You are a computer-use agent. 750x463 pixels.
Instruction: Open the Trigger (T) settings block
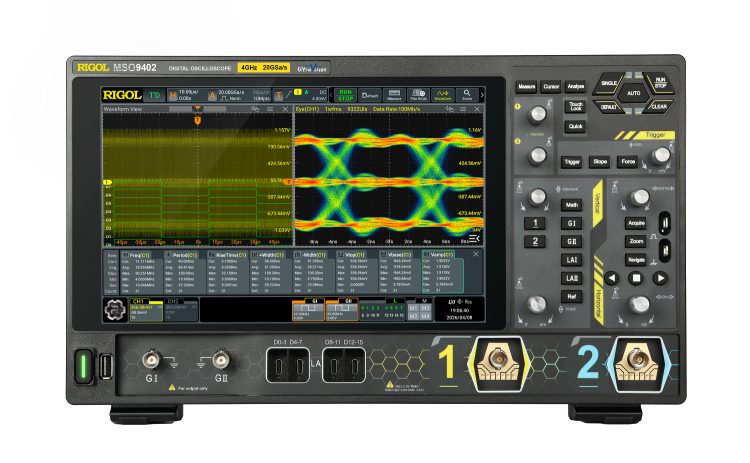[300, 95]
